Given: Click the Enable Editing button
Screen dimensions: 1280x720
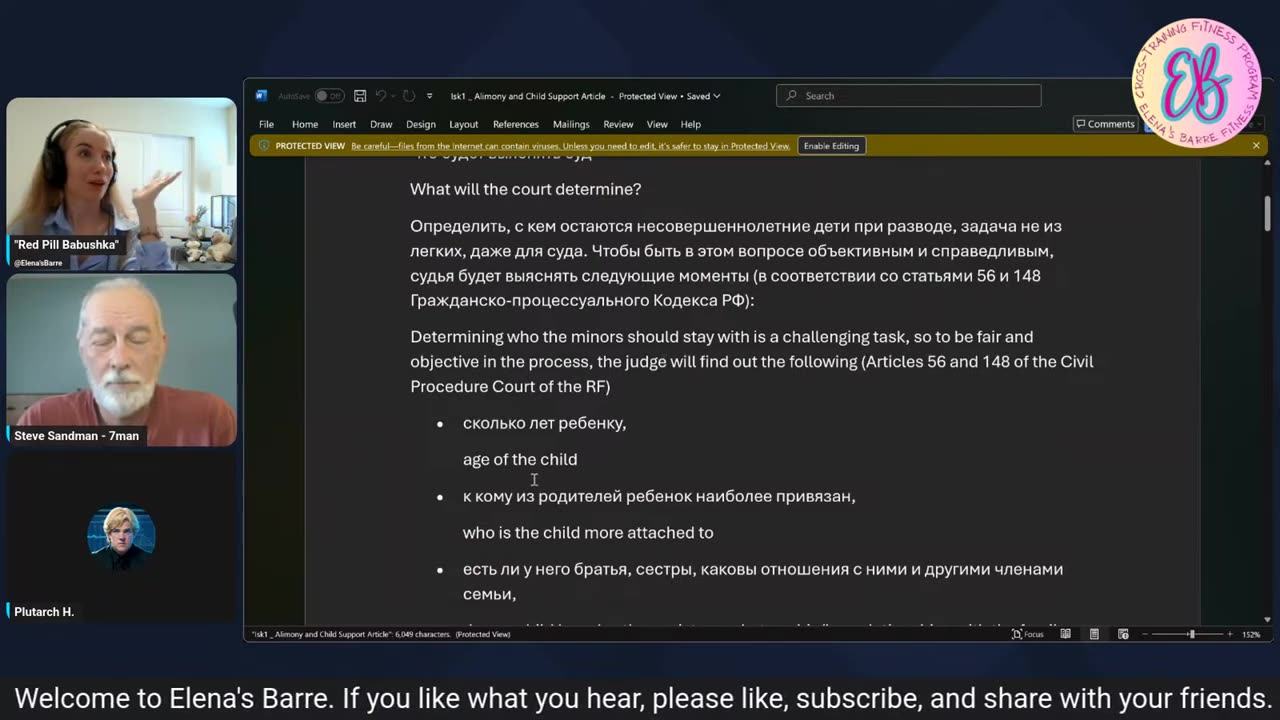Looking at the screenshot, I should [x=831, y=146].
